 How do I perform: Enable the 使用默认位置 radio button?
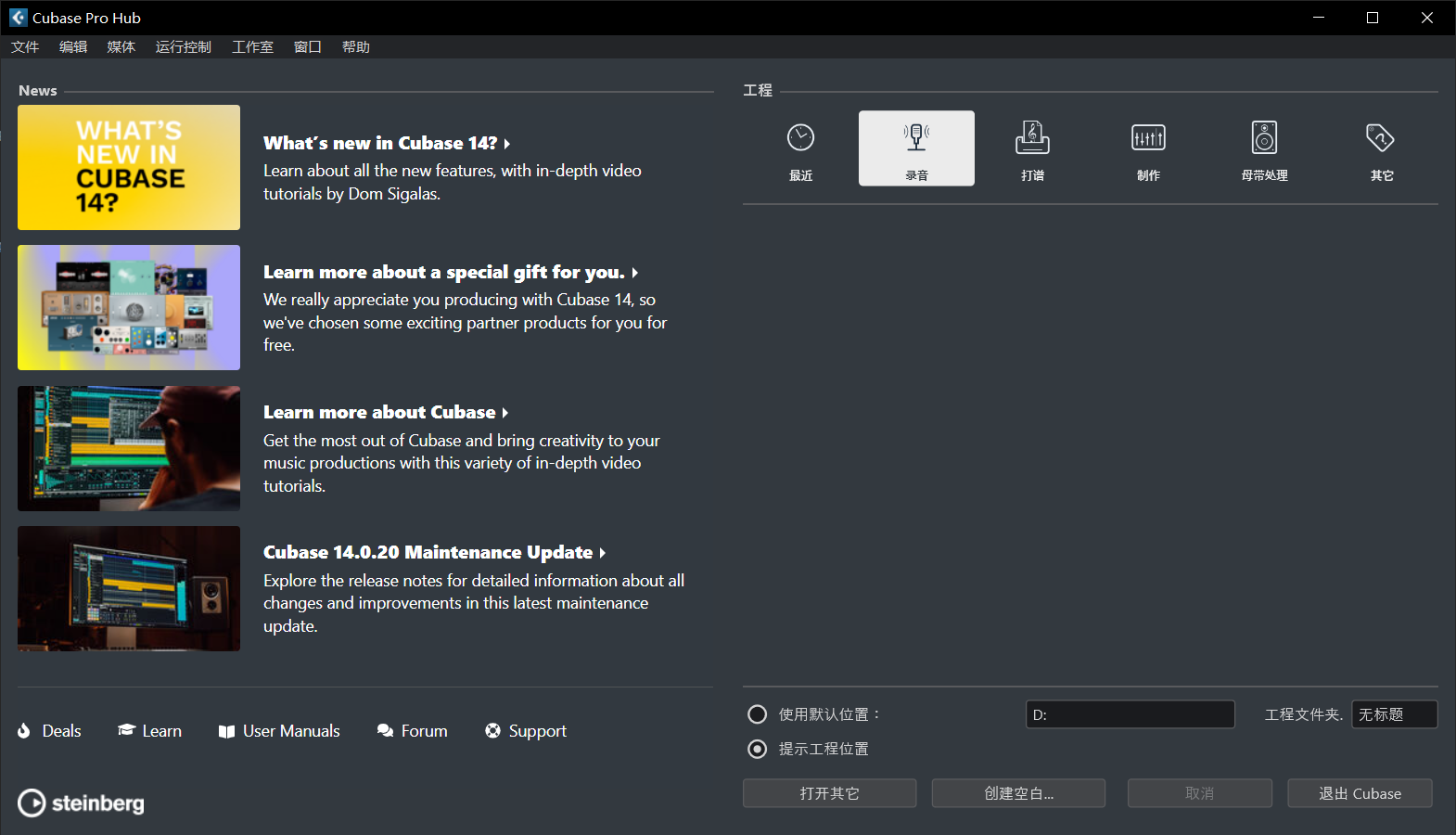tap(758, 714)
